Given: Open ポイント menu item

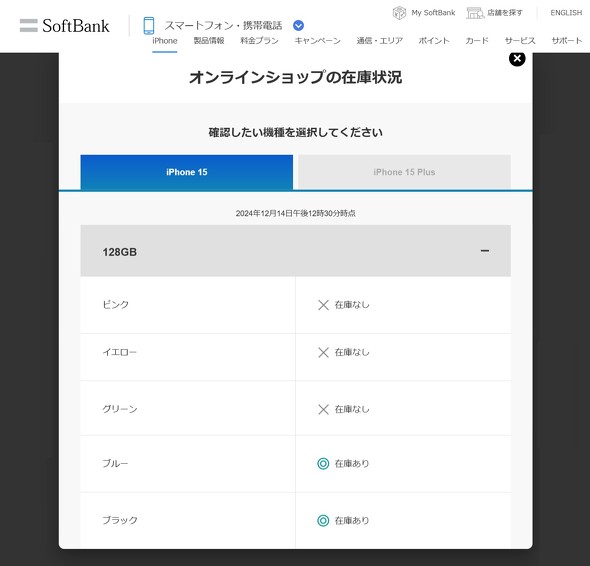Looking at the screenshot, I should click(434, 41).
